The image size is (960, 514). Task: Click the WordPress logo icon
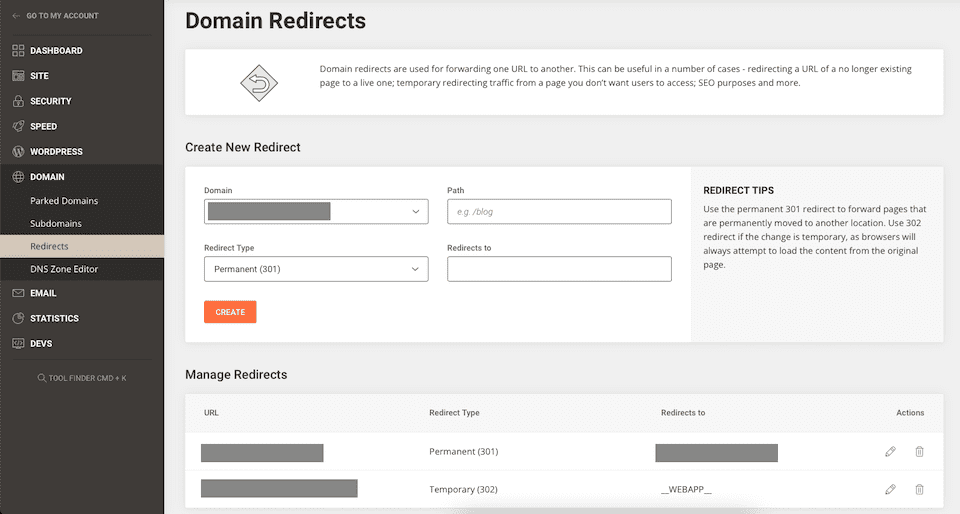point(18,152)
